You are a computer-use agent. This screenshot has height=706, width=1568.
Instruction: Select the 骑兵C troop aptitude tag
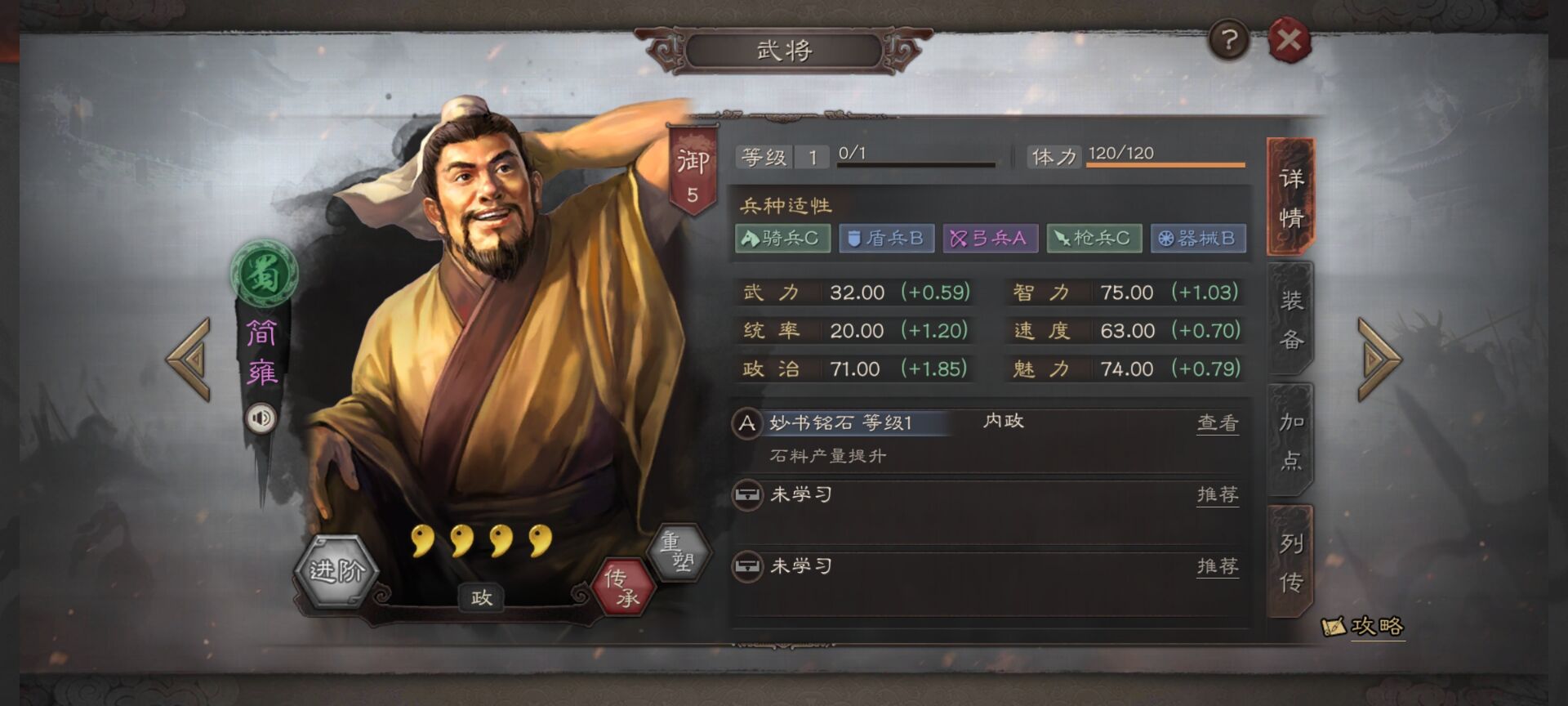click(x=782, y=238)
